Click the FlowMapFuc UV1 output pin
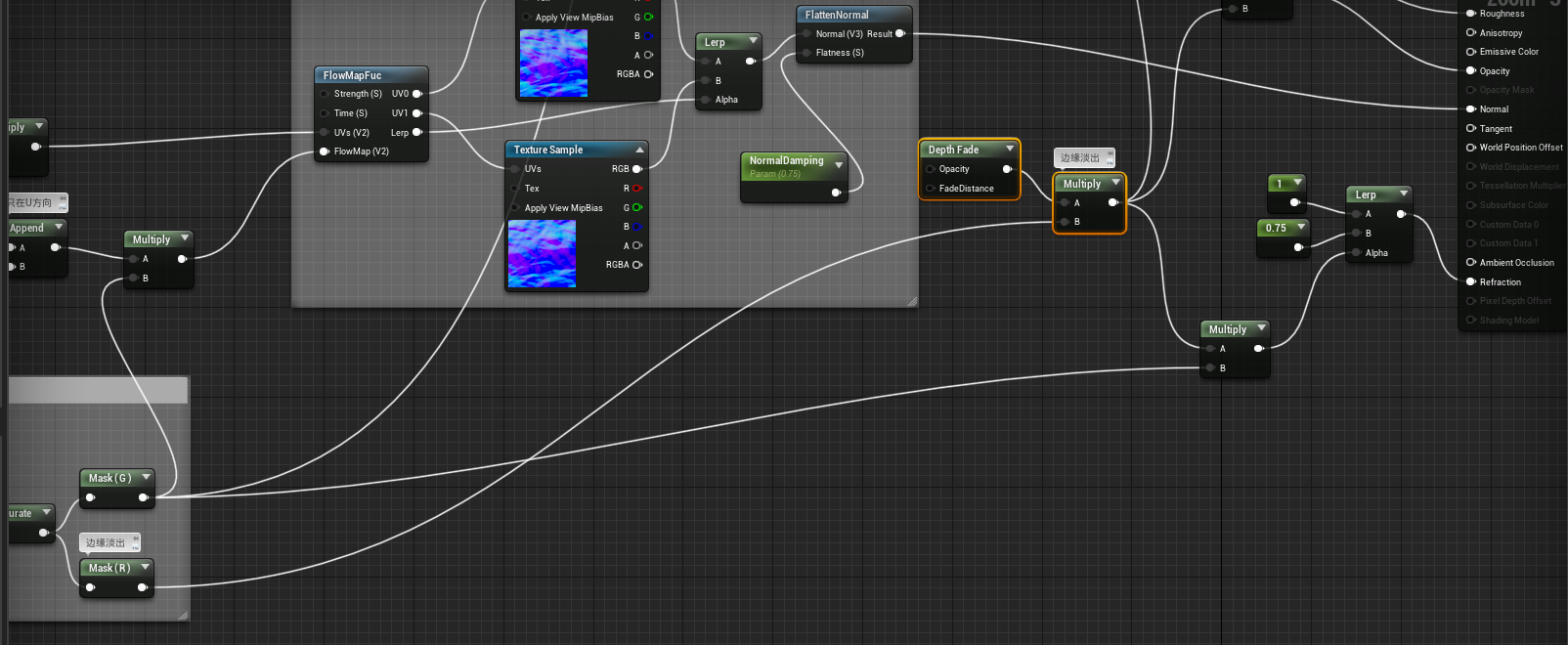1568x645 pixels. click(x=417, y=113)
